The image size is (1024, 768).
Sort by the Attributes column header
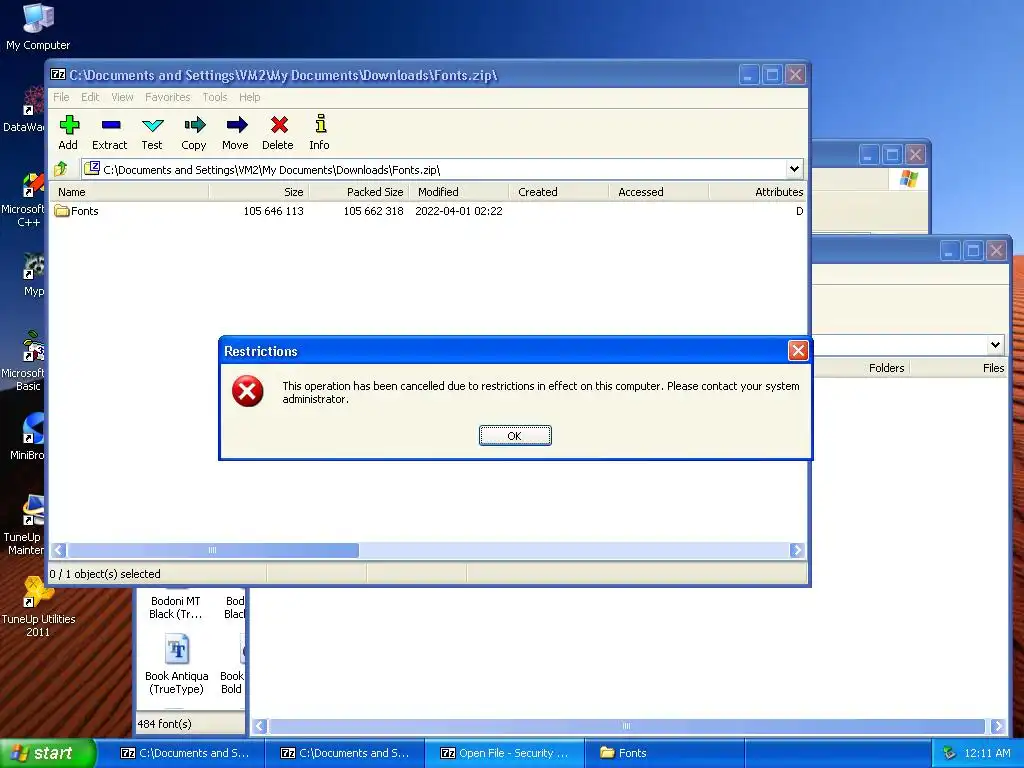[x=758, y=192]
